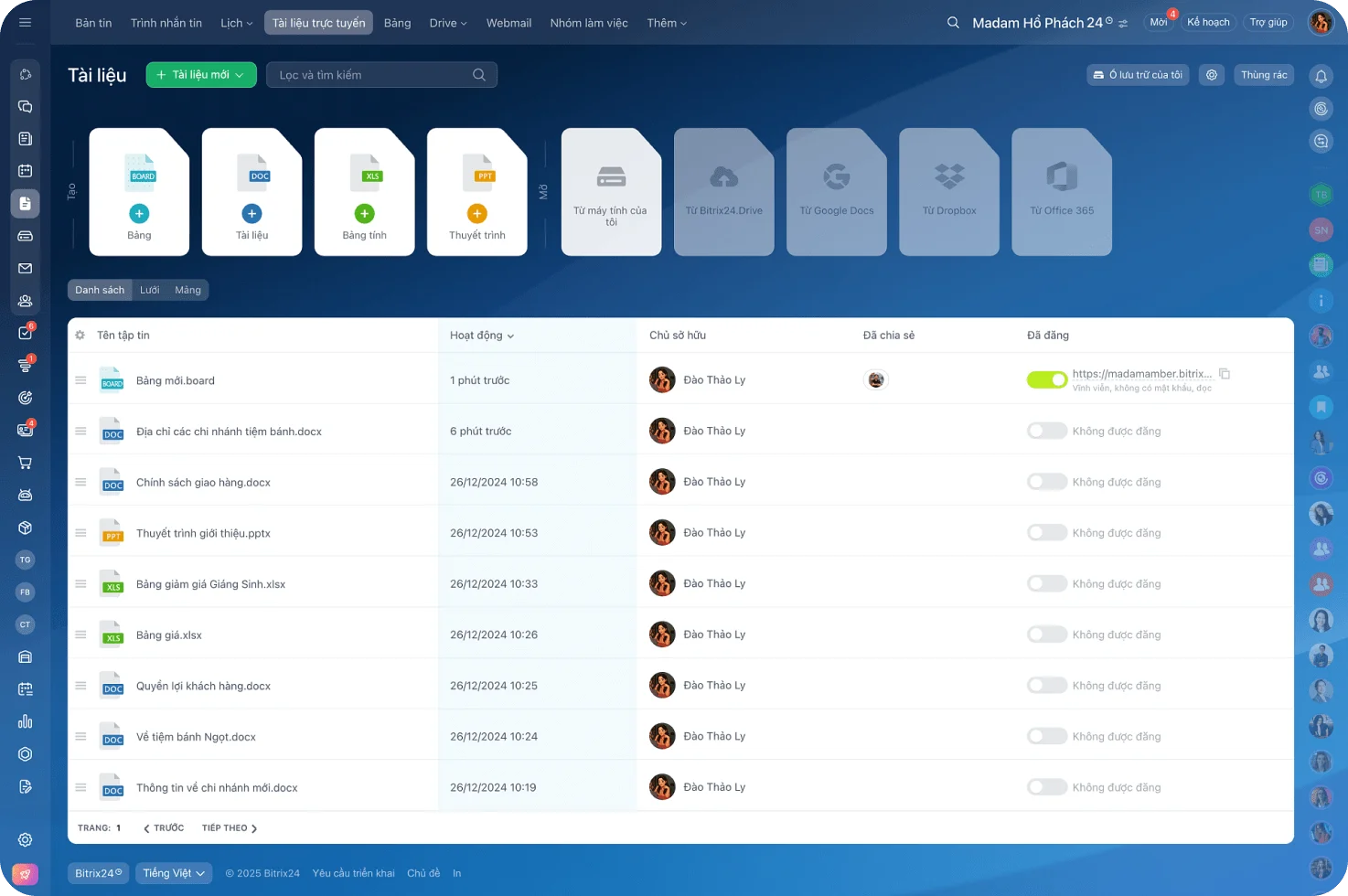Go to next page with TIẾP THEO
The width and height of the screenshot is (1348, 896).
230,828
